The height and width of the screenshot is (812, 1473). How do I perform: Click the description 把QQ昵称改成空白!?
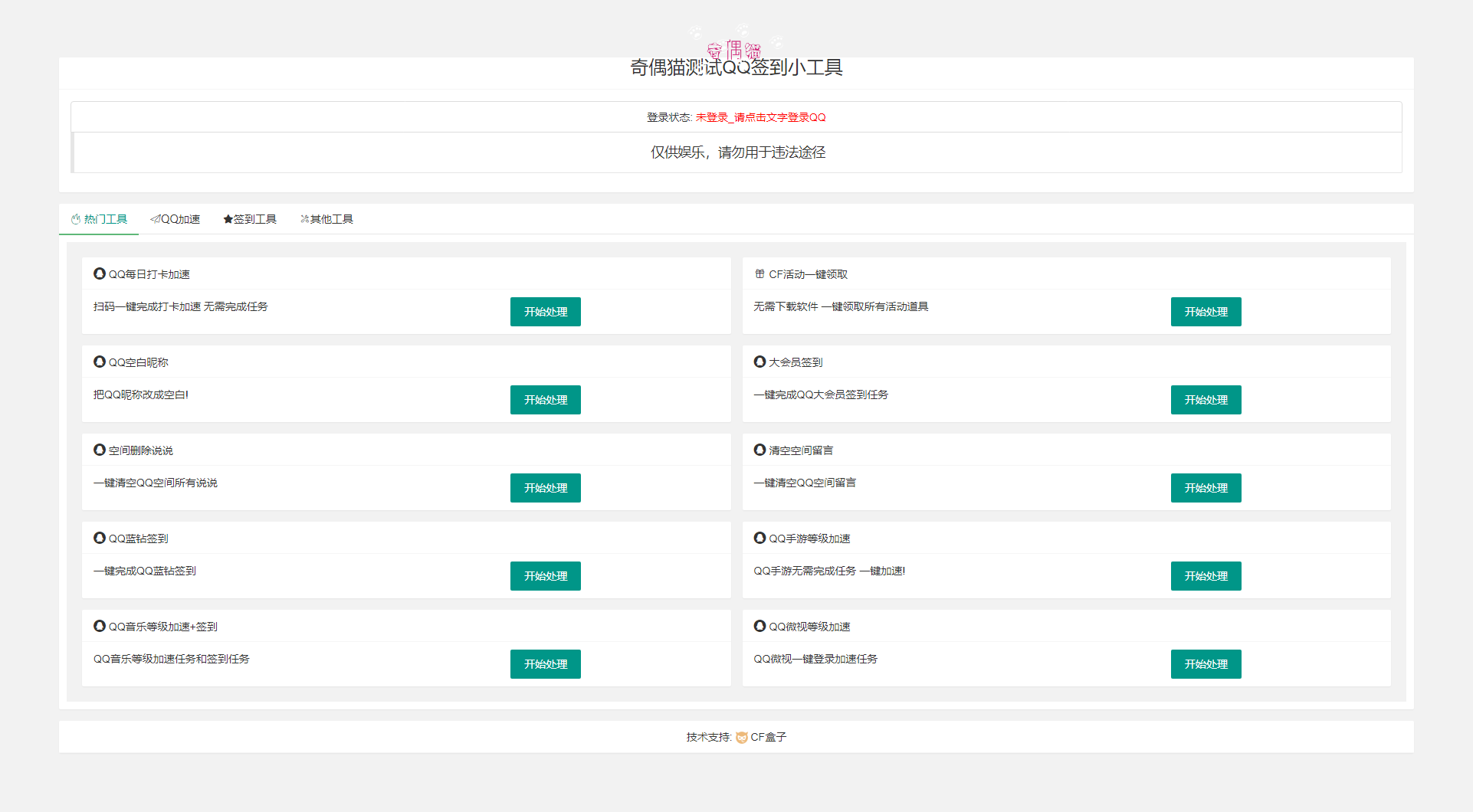tap(141, 395)
